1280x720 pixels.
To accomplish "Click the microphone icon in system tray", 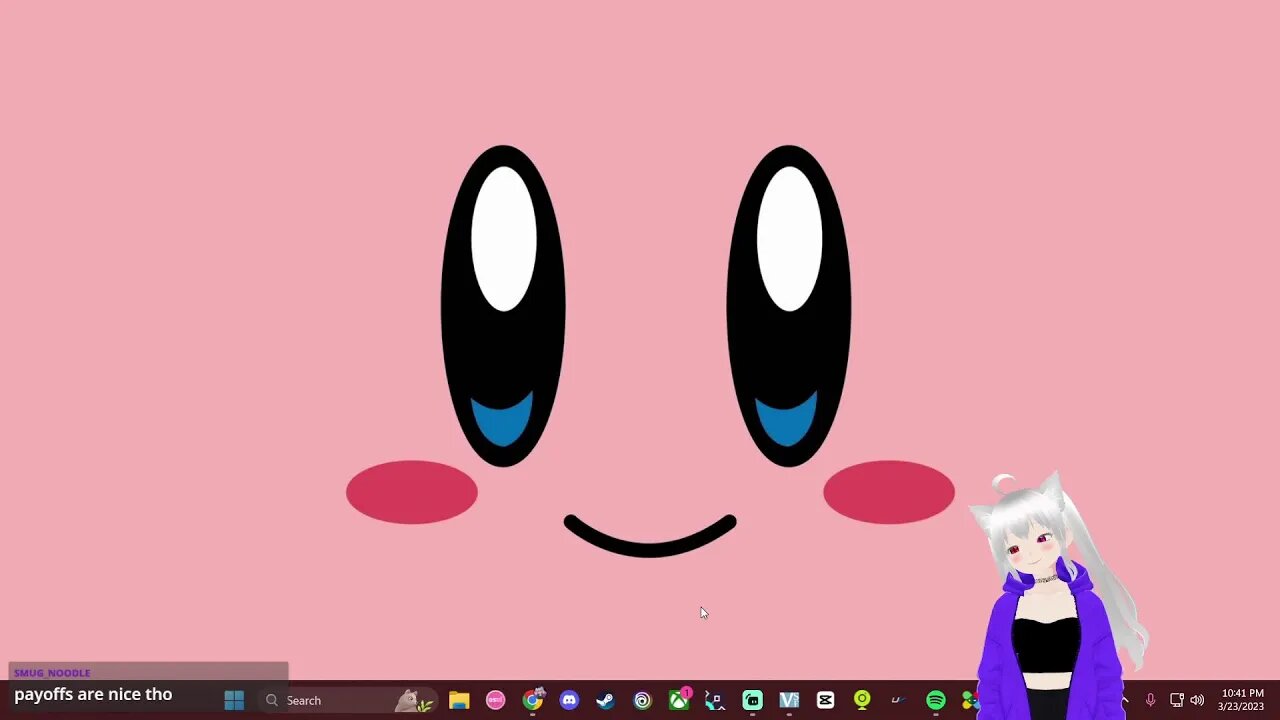I will (x=1150, y=701).
